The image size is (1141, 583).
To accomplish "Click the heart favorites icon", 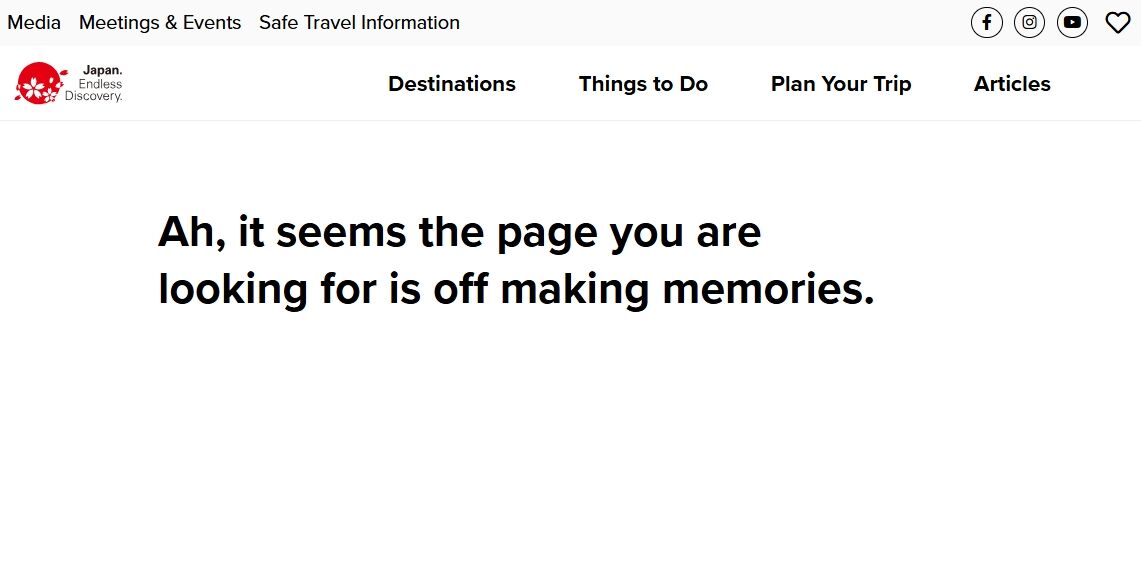I will click(1117, 22).
